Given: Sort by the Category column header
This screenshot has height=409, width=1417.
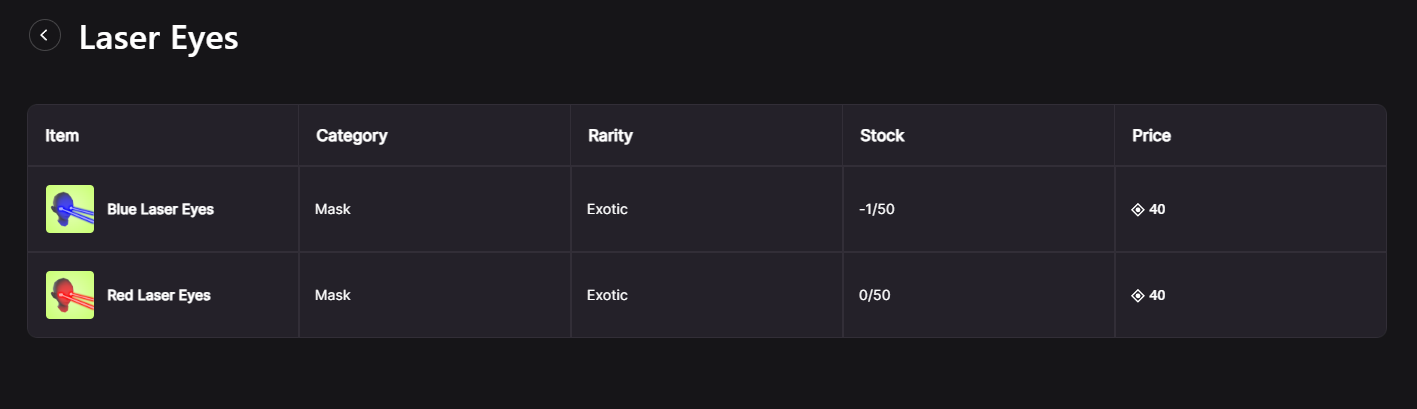Looking at the screenshot, I should pyautogui.click(x=351, y=136).
